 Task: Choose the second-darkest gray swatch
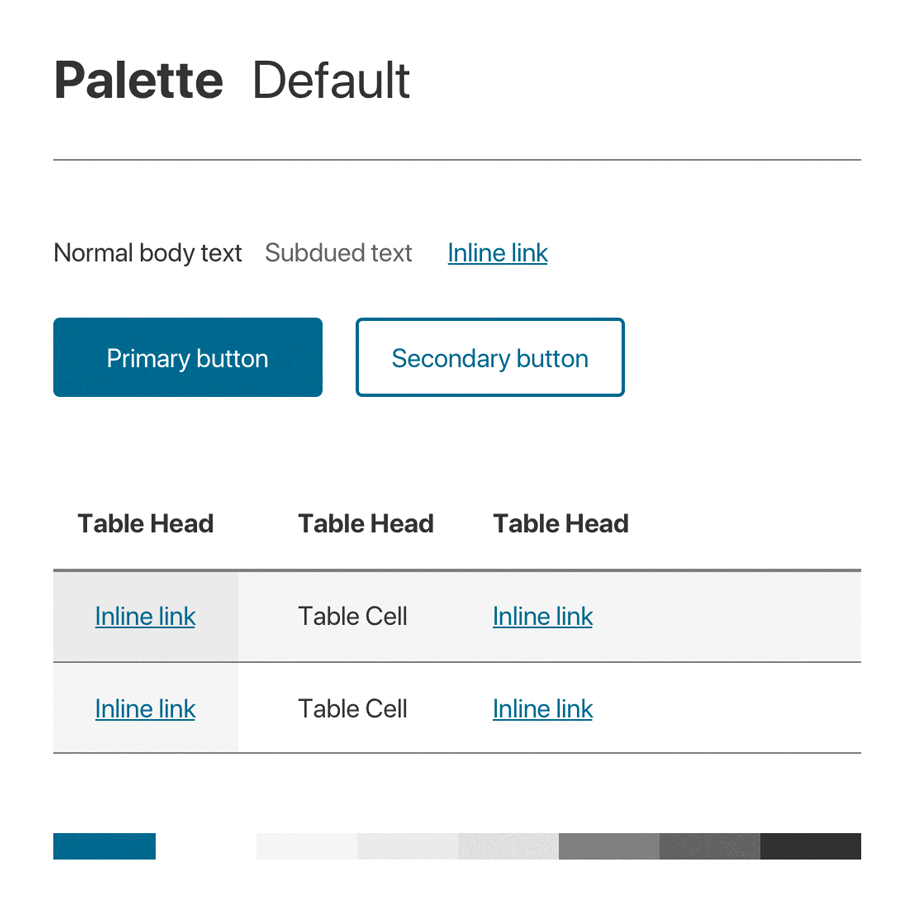(x=710, y=846)
